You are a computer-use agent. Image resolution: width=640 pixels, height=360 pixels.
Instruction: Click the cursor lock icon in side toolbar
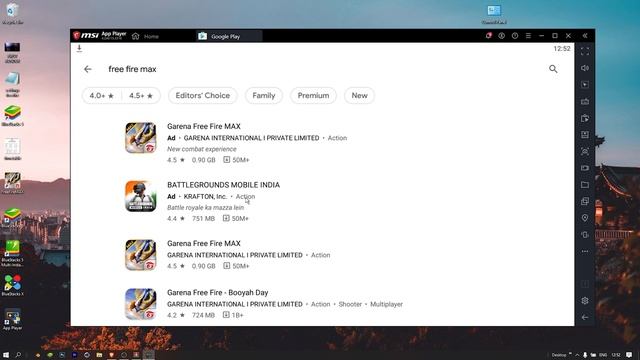[585, 84]
